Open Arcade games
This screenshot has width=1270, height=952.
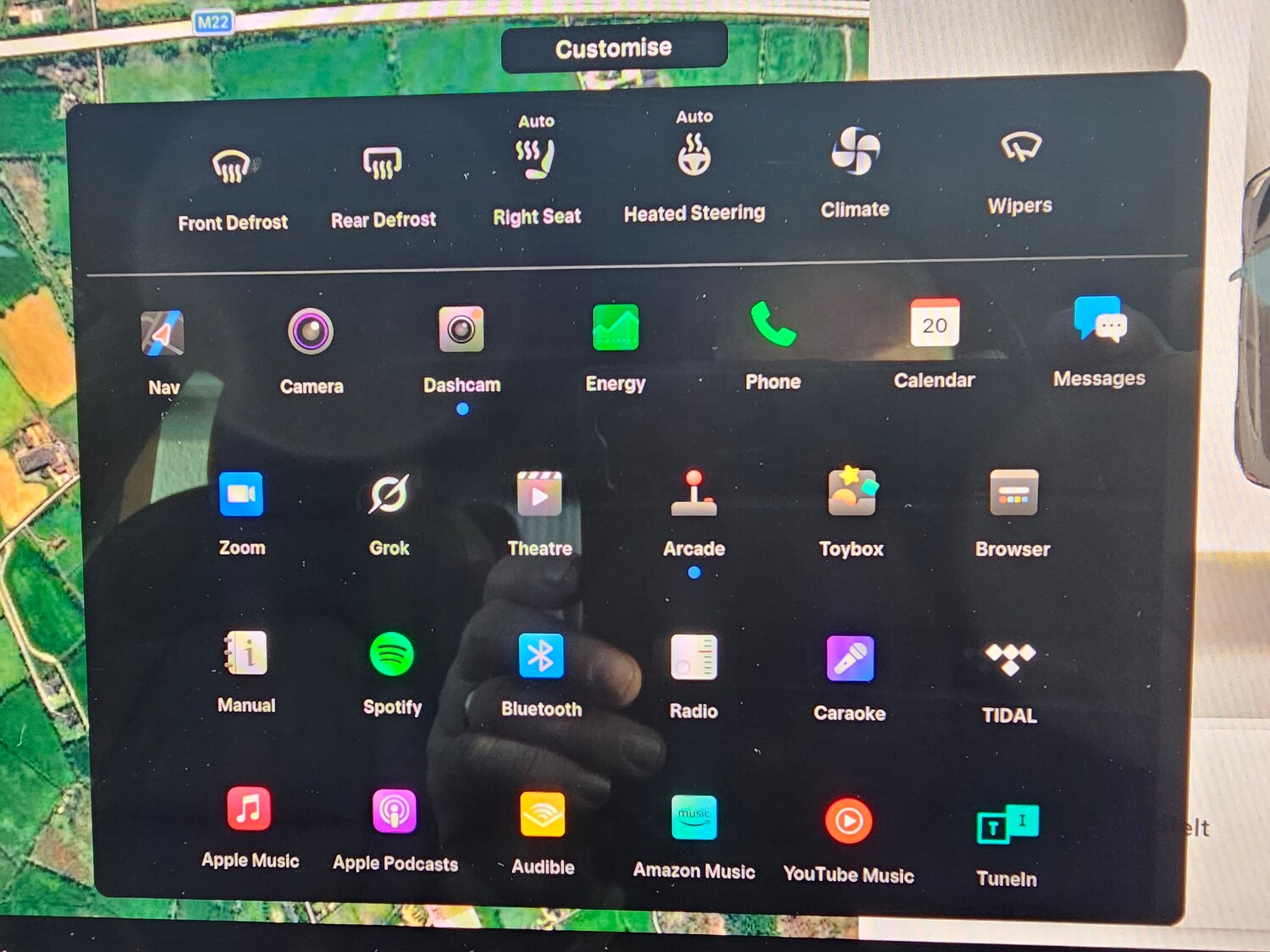pos(694,494)
